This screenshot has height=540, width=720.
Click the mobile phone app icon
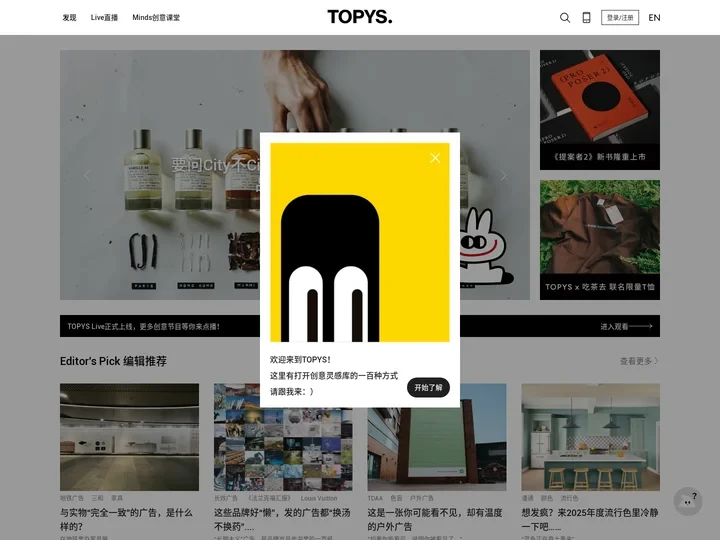pos(586,18)
